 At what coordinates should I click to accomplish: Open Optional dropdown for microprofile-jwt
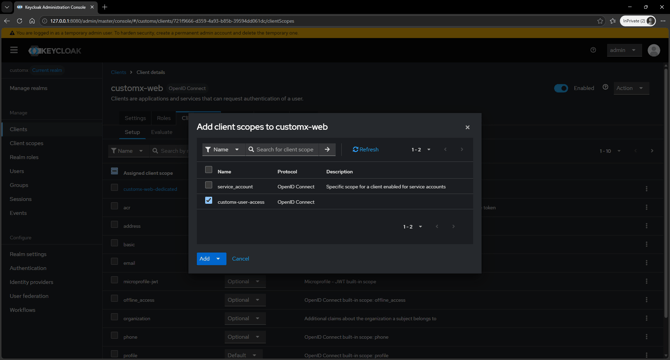(245, 281)
